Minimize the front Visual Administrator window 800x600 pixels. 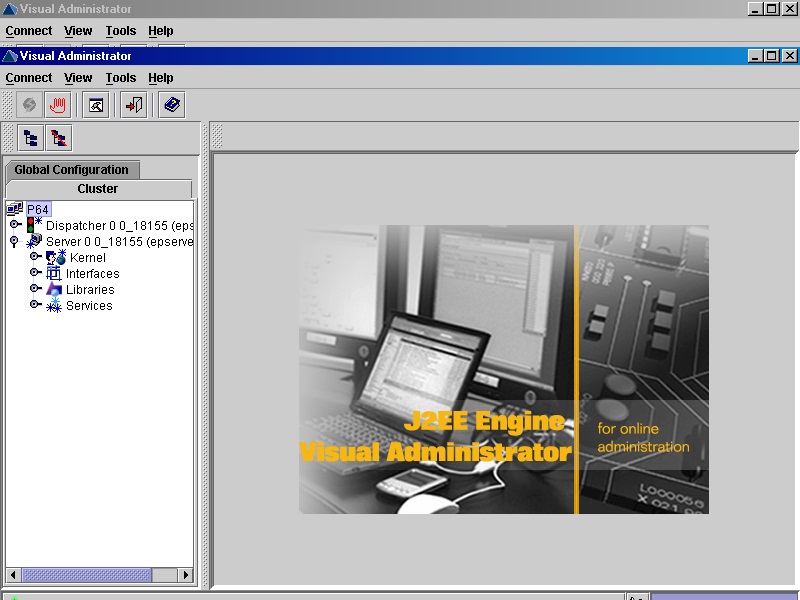click(756, 56)
